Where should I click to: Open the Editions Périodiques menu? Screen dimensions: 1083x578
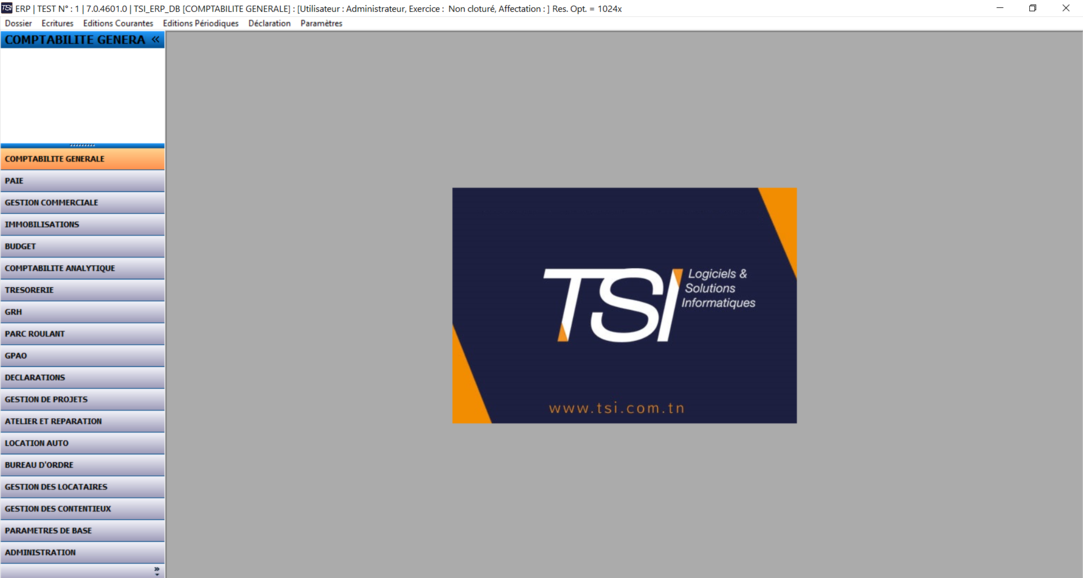200,23
